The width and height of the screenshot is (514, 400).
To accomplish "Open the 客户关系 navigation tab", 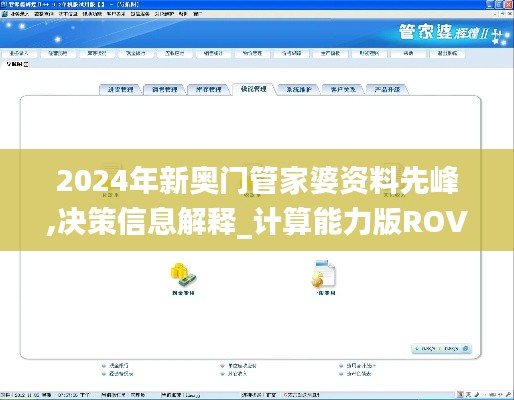I will pos(343,89).
